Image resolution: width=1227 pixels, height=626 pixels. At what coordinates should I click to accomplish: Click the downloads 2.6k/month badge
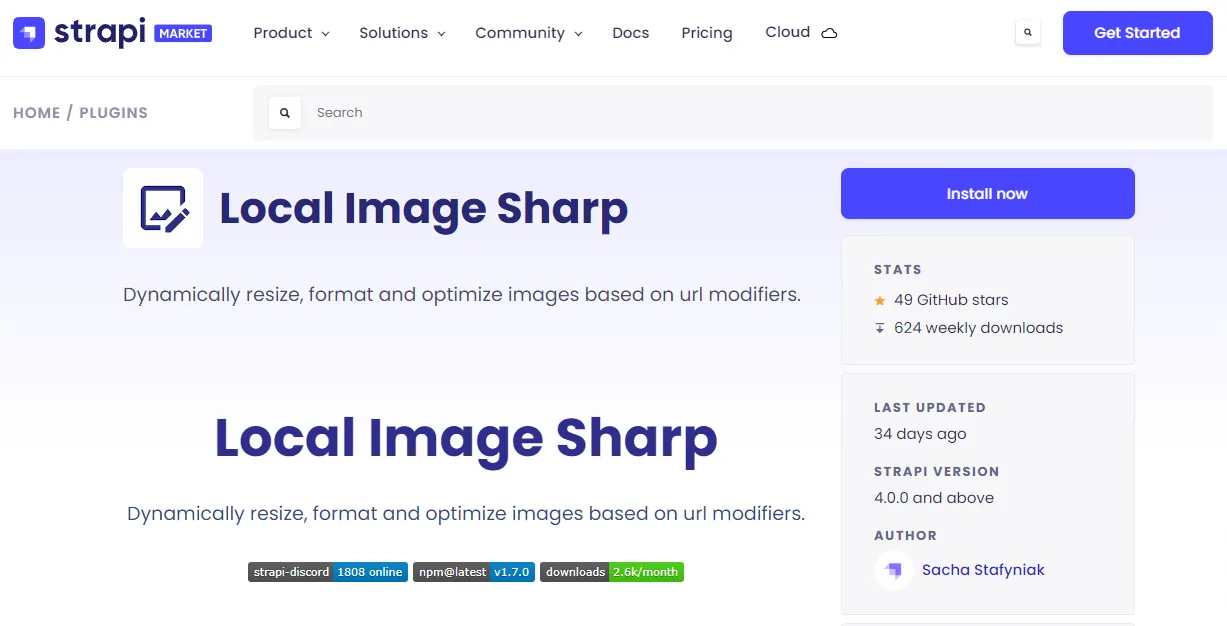(x=612, y=572)
